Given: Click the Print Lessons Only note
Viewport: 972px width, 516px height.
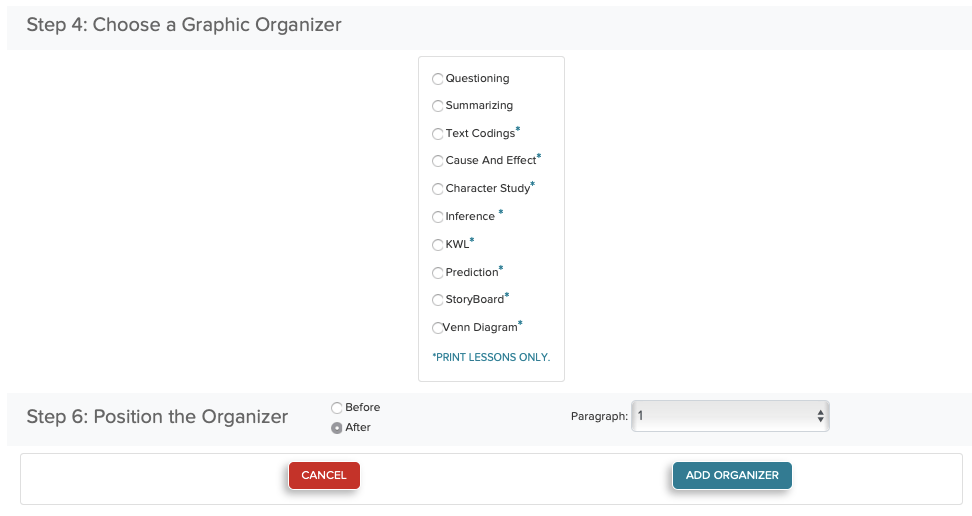Looking at the screenshot, I should point(491,357).
